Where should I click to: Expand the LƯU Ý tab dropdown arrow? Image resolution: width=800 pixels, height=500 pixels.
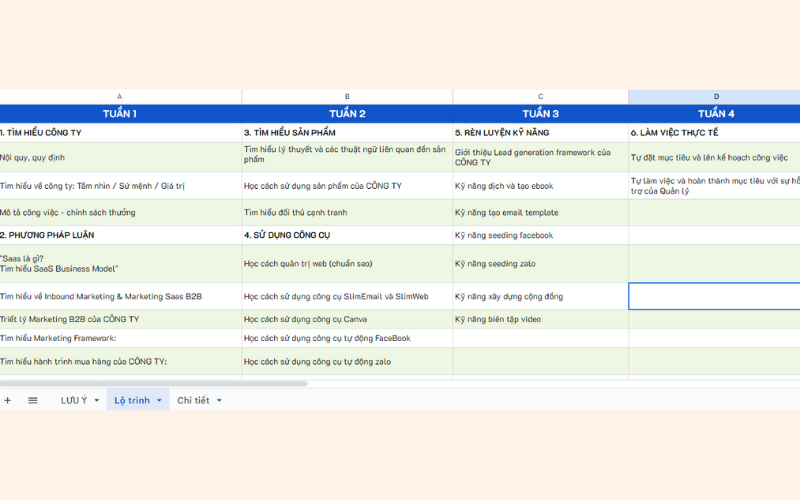click(97, 400)
